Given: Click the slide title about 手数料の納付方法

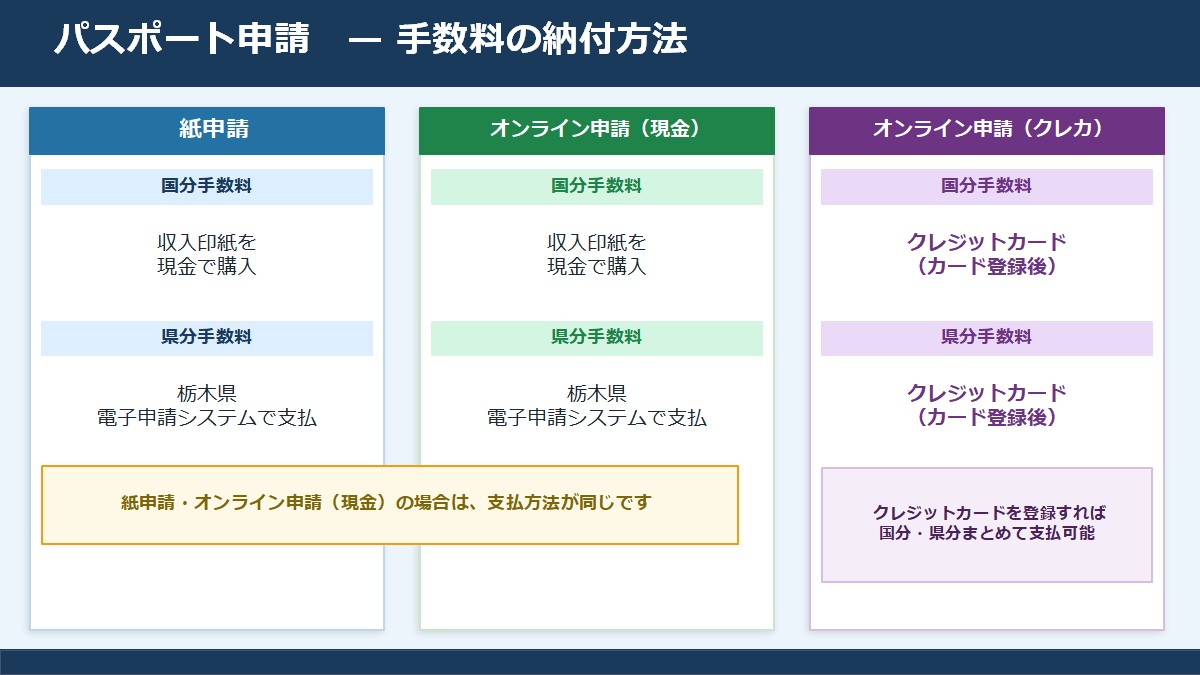Looking at the screenshot, I should (370, 40).
